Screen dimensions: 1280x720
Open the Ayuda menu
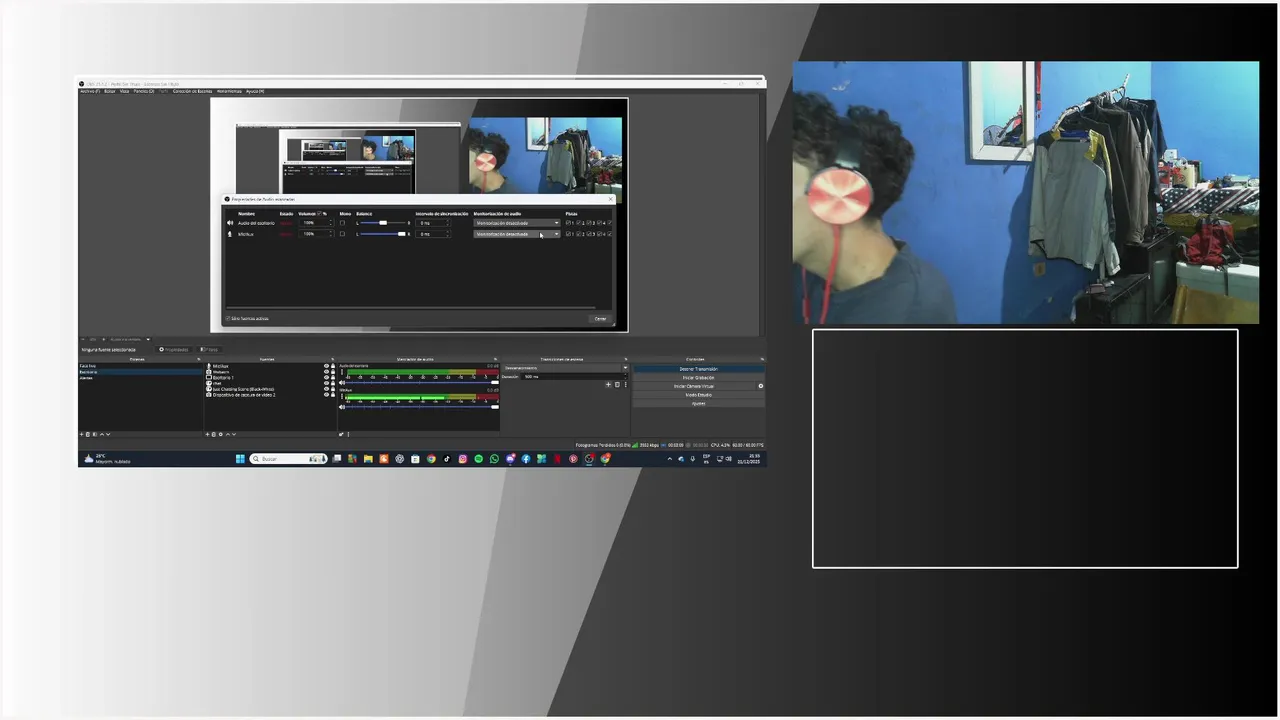tap(255, 91)
